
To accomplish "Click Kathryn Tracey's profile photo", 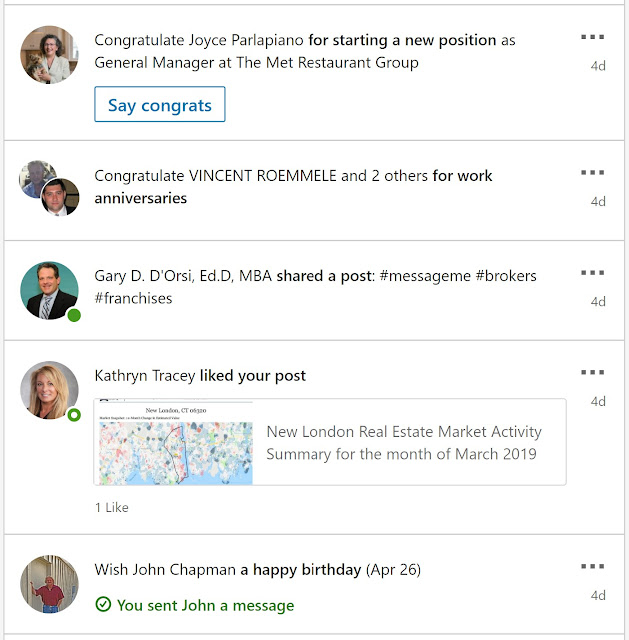I will (x=49, y=390).
